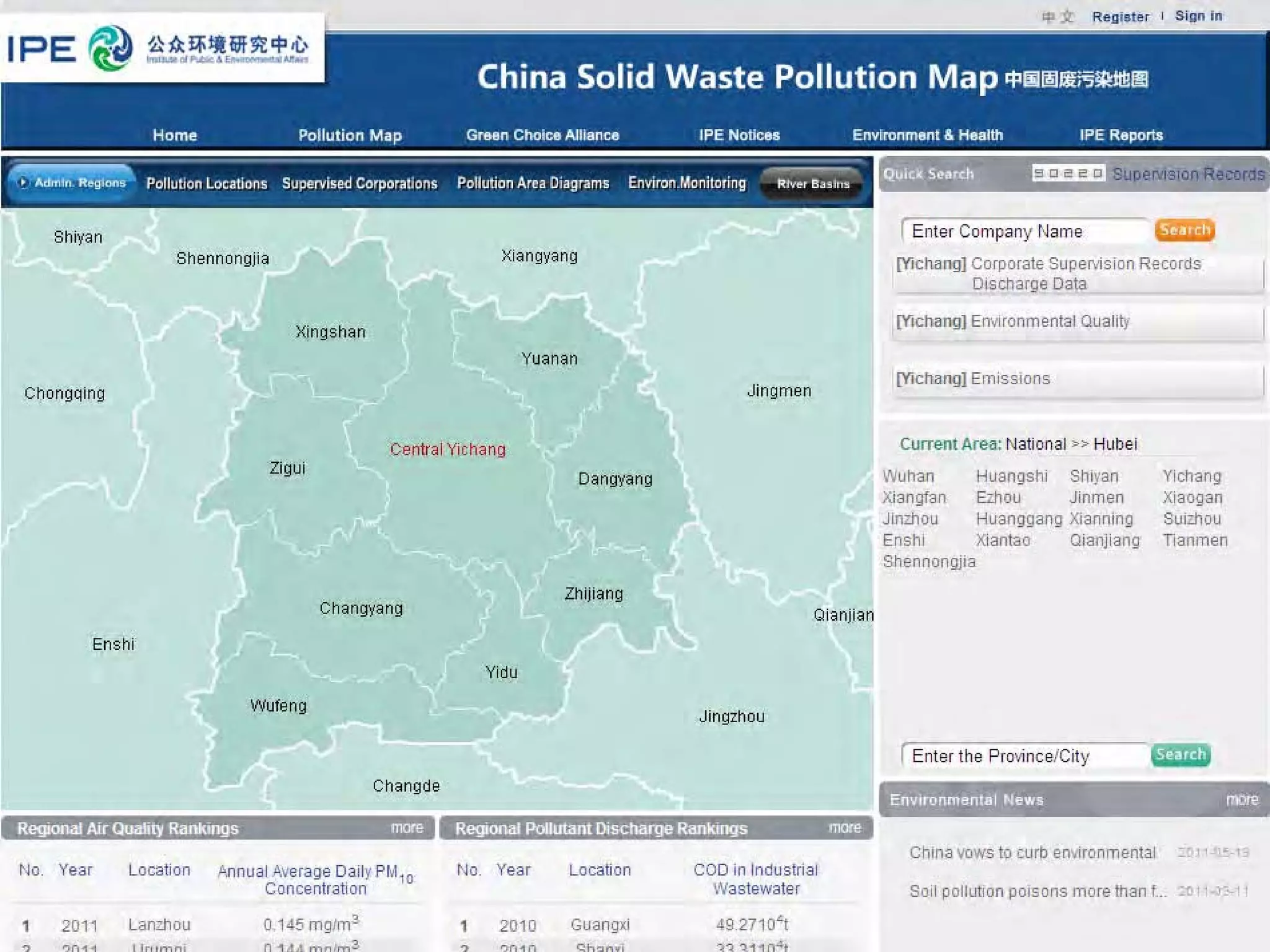Select the River Basins toggle button
Viewport: 1270px width, 952px height.
812,183
